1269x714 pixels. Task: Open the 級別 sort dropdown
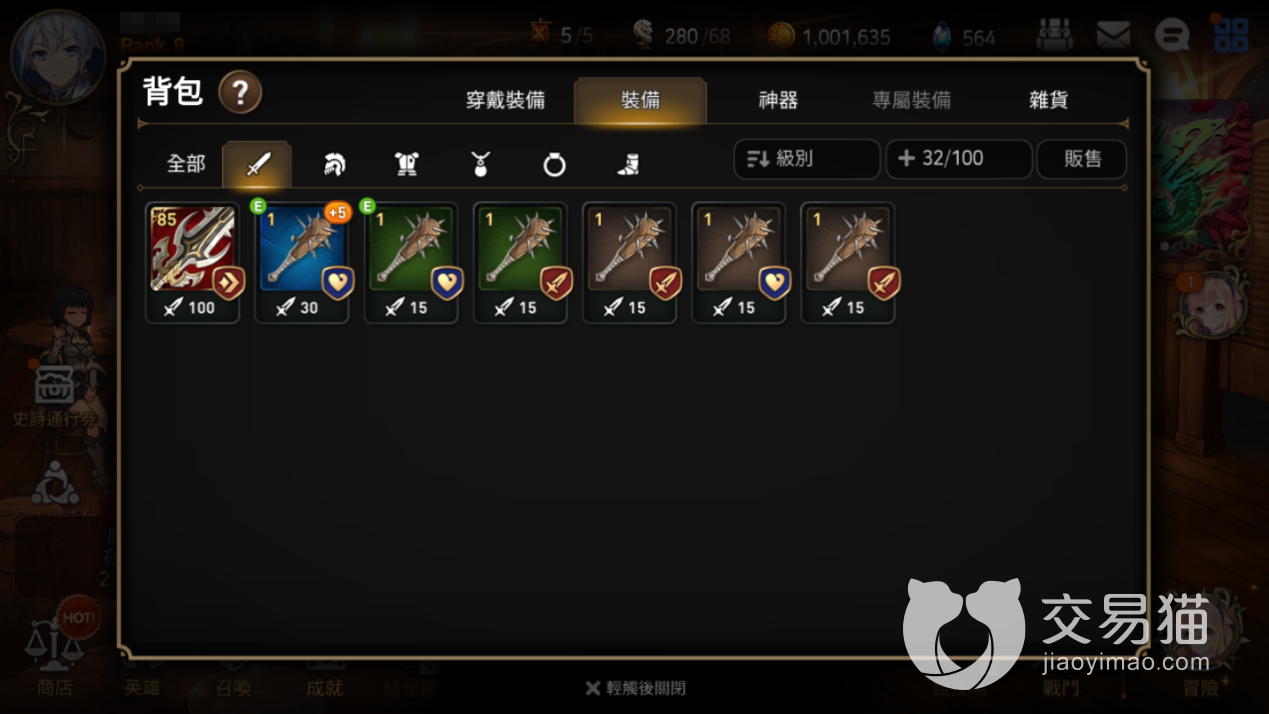(x=807, y=159)
